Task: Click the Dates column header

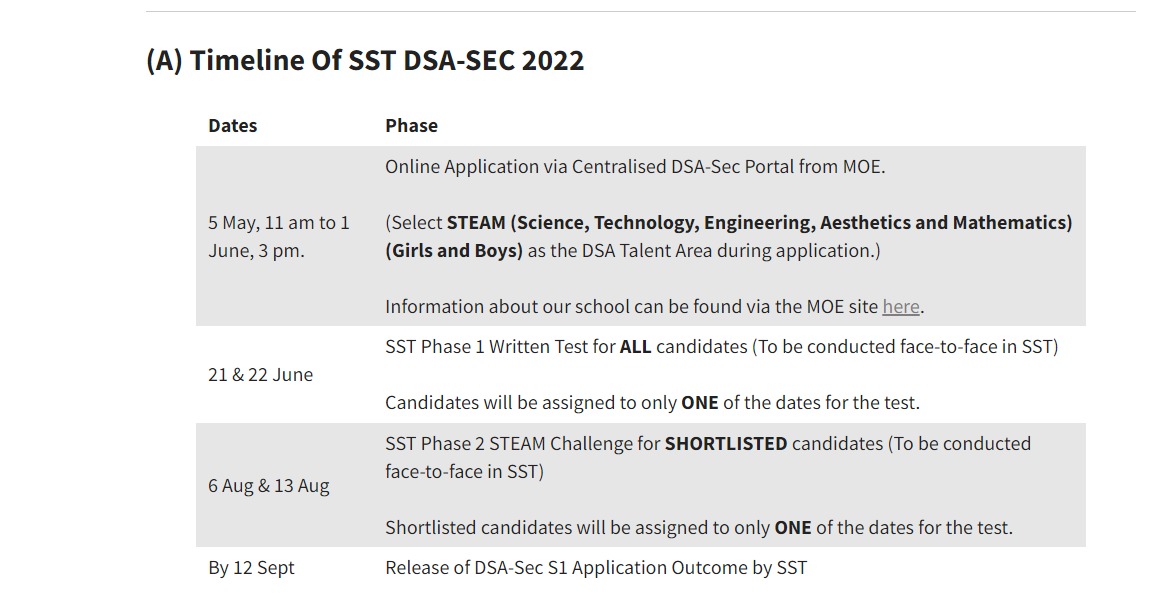Action: tap(232, 126)
